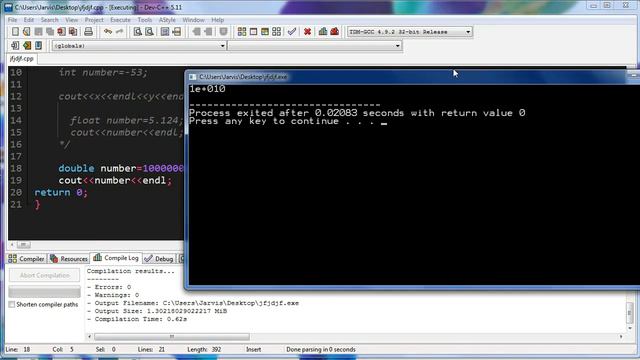
Task: Click the Abort Compilation button
Action: 44,276
